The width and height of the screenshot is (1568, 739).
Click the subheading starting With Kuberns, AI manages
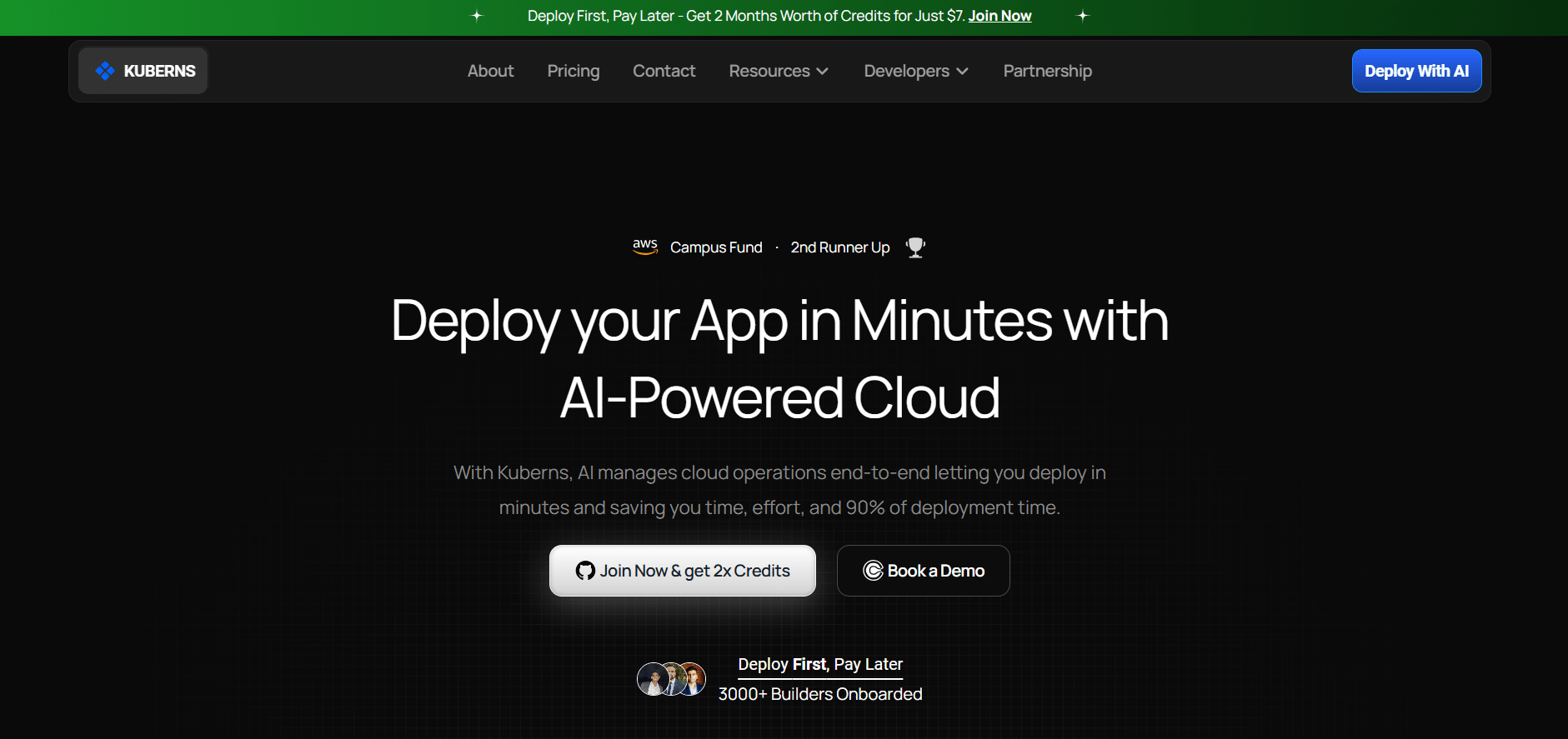(779, 490)
